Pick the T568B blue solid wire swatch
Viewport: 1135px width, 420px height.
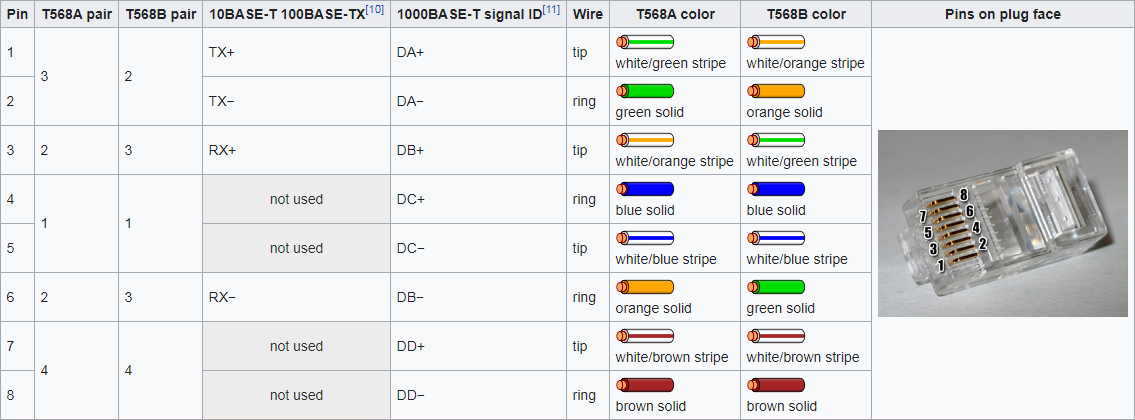(x=776, y=189)
